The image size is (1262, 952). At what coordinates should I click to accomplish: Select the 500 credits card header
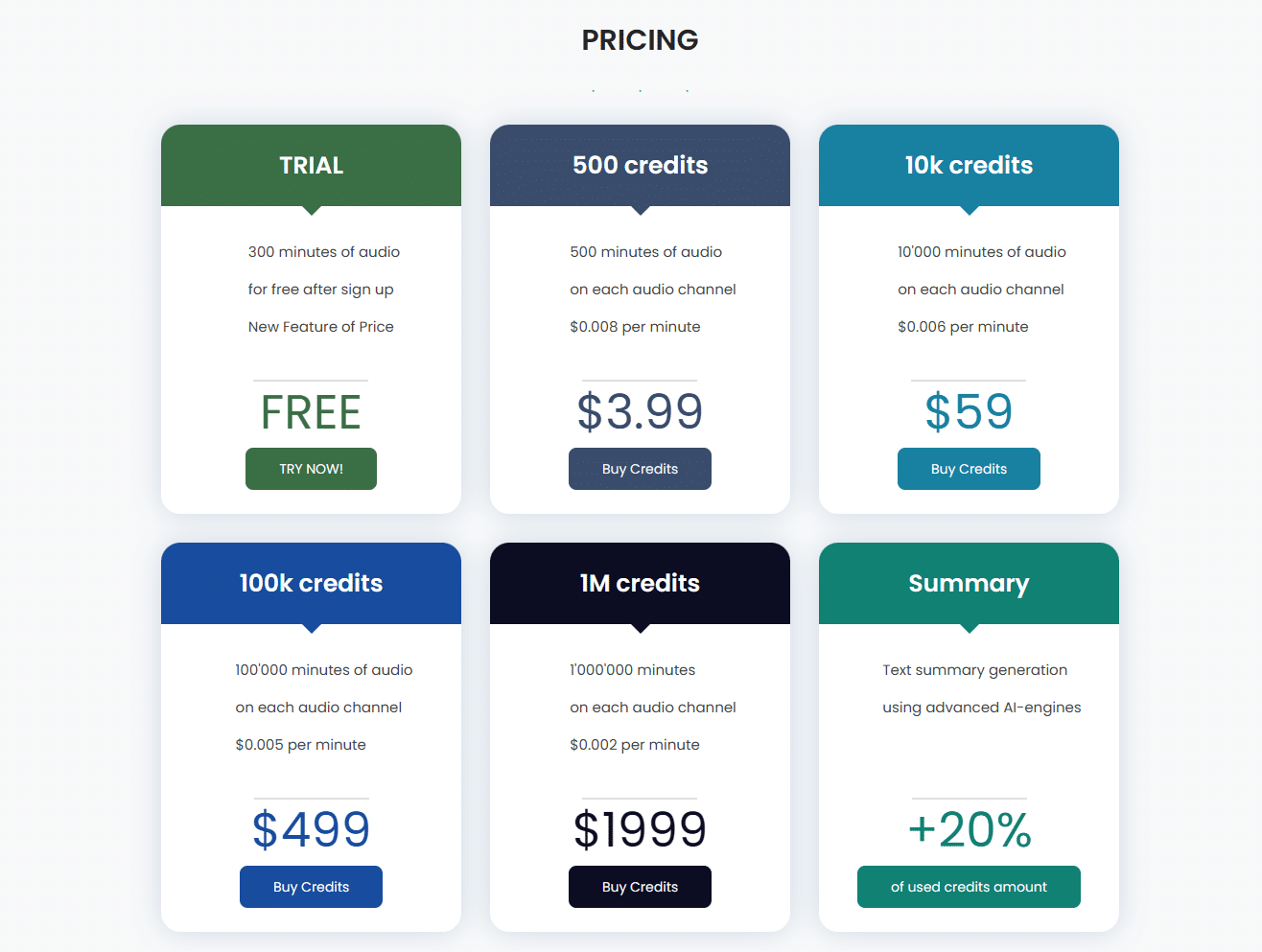(640, 165)
